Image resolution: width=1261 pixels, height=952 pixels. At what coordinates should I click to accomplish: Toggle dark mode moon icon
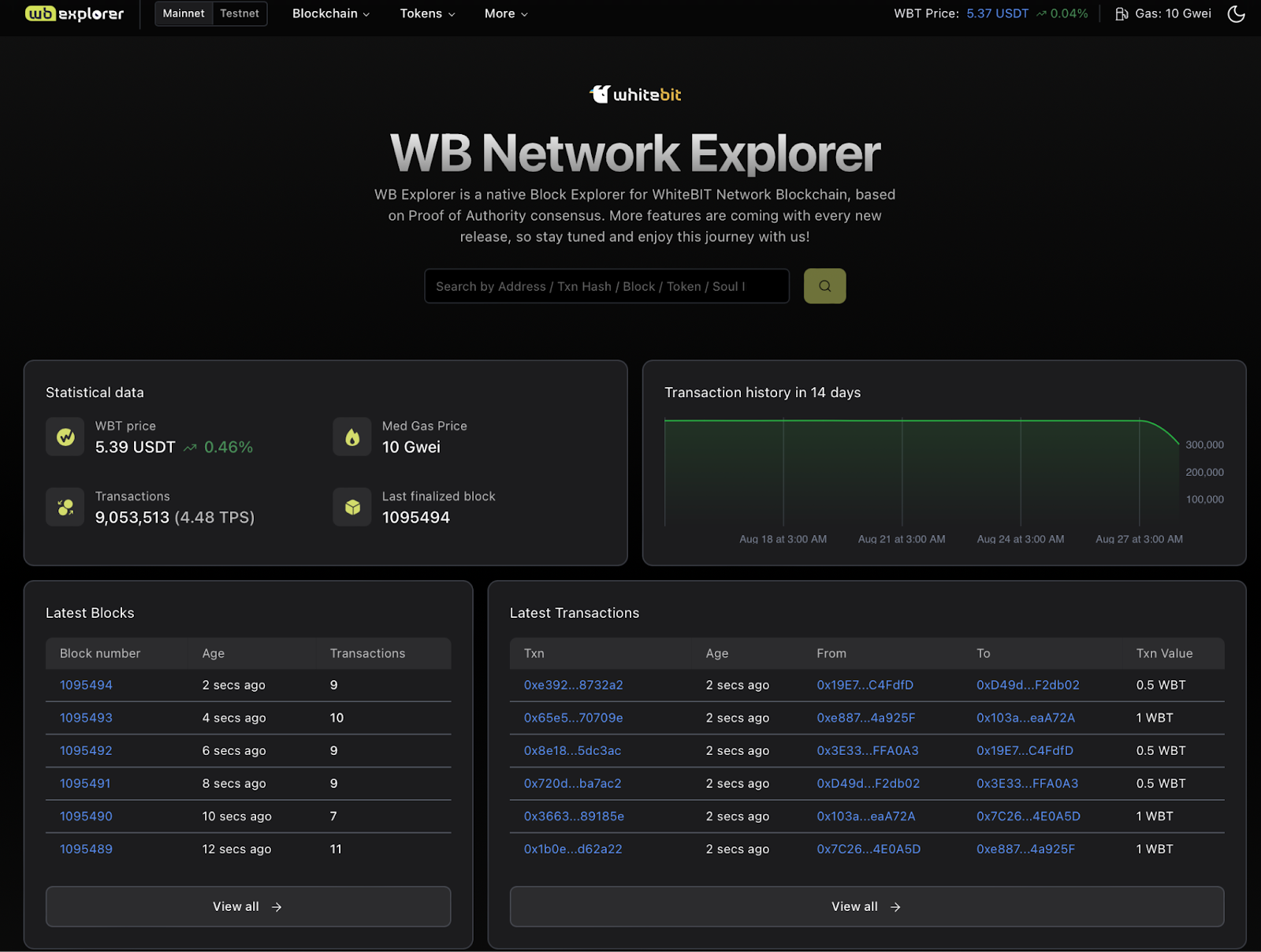click(x=1236, y=13)
